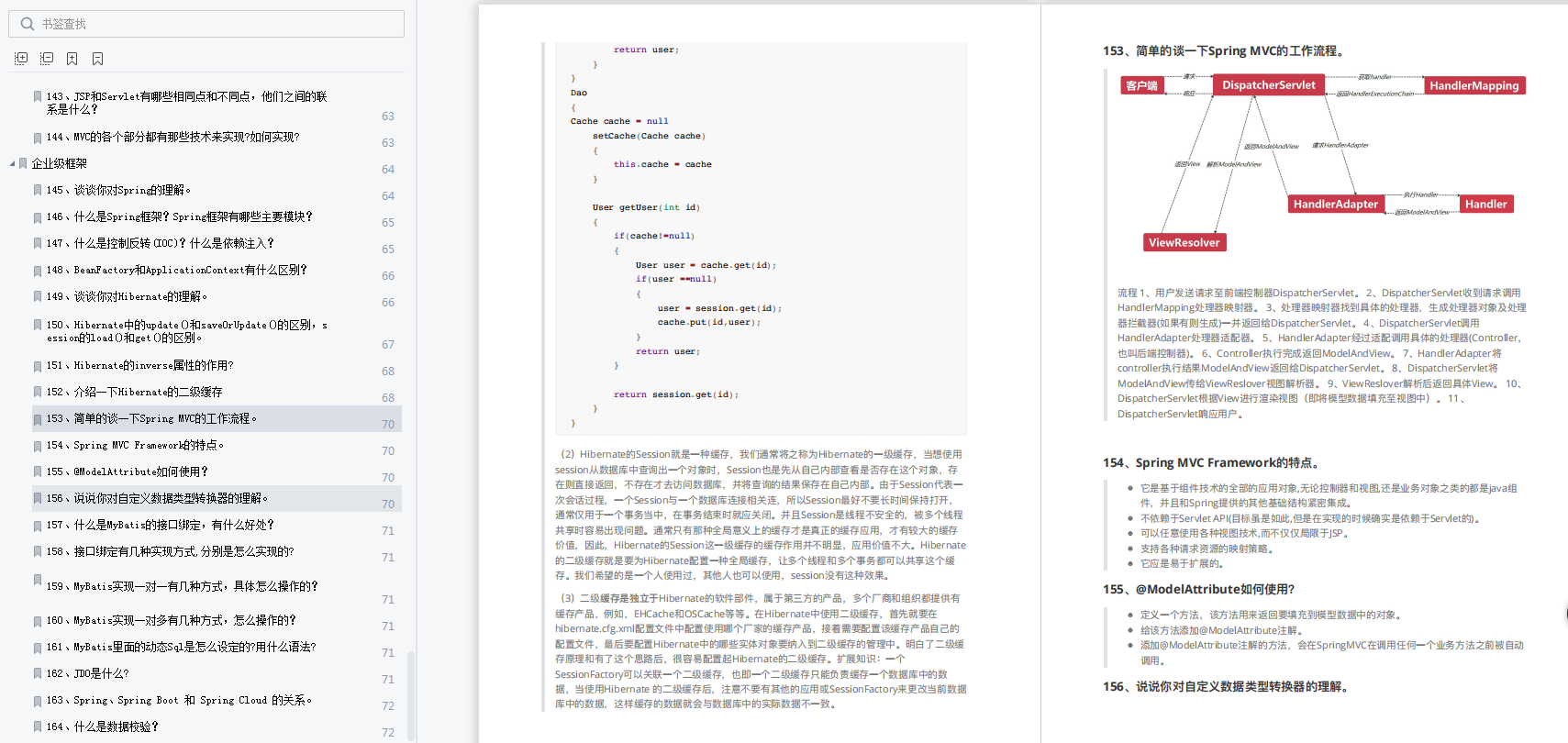The image size is (1568, 743).
Task: Click the bookmark icon beside item 147
Action: coord(38,243)
